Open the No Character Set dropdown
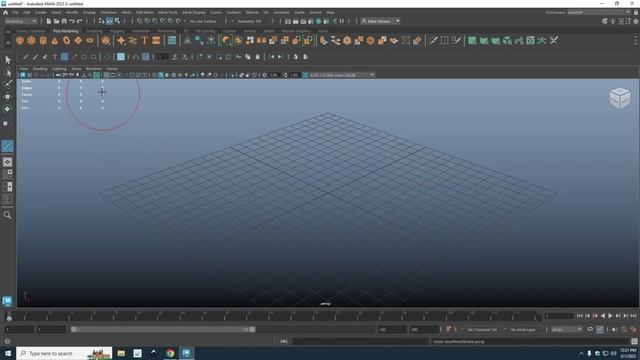Image resolution: width=640 pixels, height=360 pixels. coord(483,330)
